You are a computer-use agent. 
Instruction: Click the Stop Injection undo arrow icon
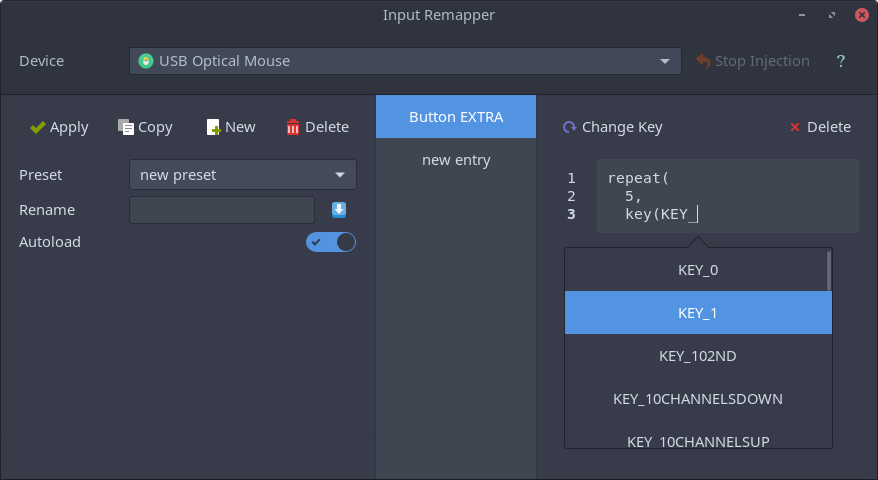pyautogui.click(x=703, y=61)
